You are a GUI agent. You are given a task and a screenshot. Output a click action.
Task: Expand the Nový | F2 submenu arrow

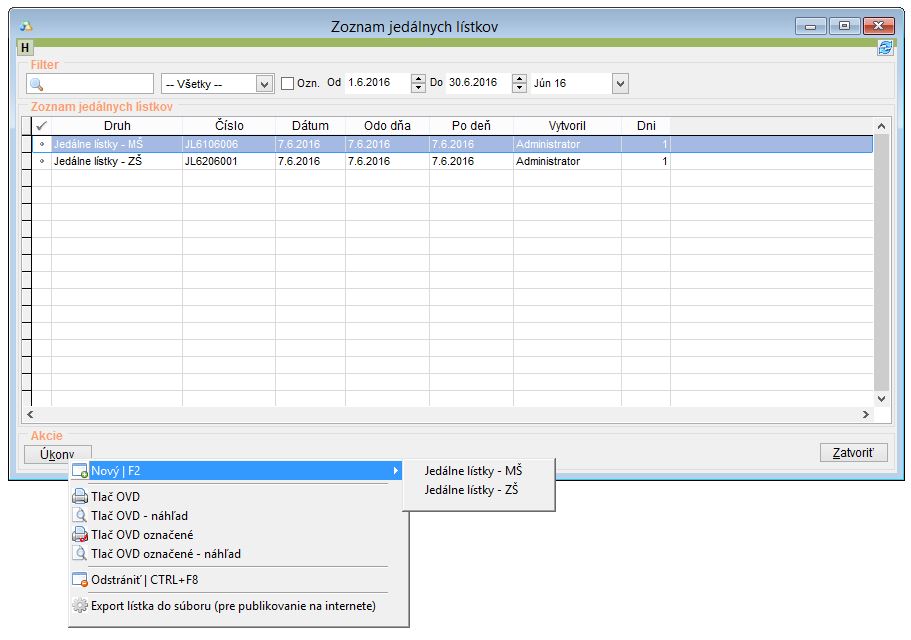(x=396, y=471)
